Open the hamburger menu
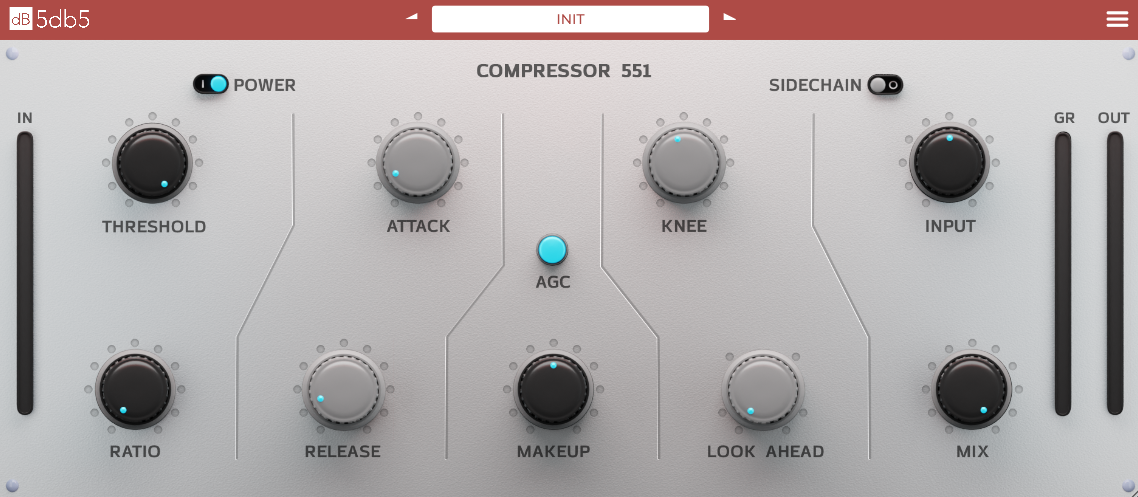Image resolution: width=1138 pixels, height=497 pixels. tap(1117, 20)
